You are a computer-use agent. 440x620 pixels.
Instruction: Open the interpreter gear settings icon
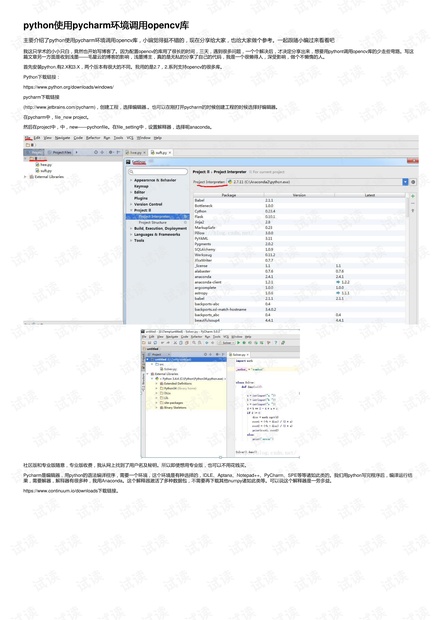[x=413, y=182]
